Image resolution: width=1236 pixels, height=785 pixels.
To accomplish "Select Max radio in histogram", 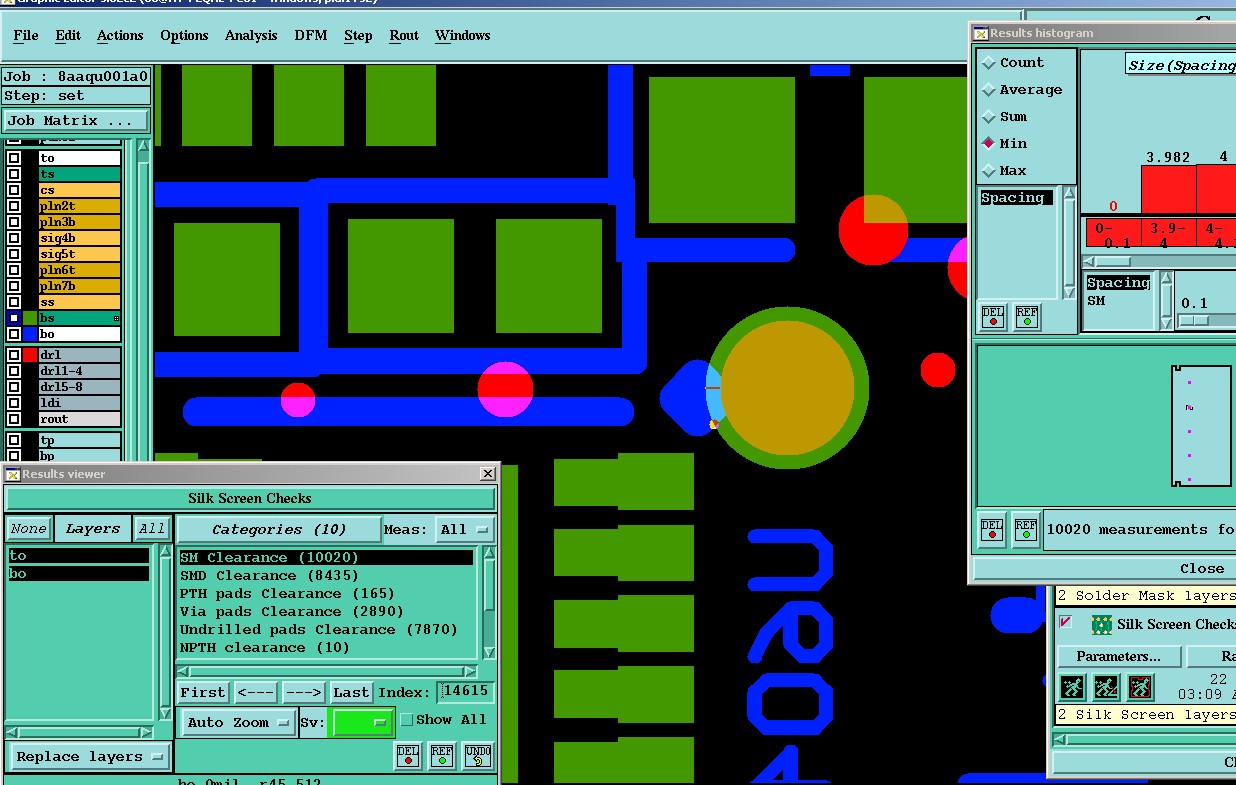I will point(989,170).
